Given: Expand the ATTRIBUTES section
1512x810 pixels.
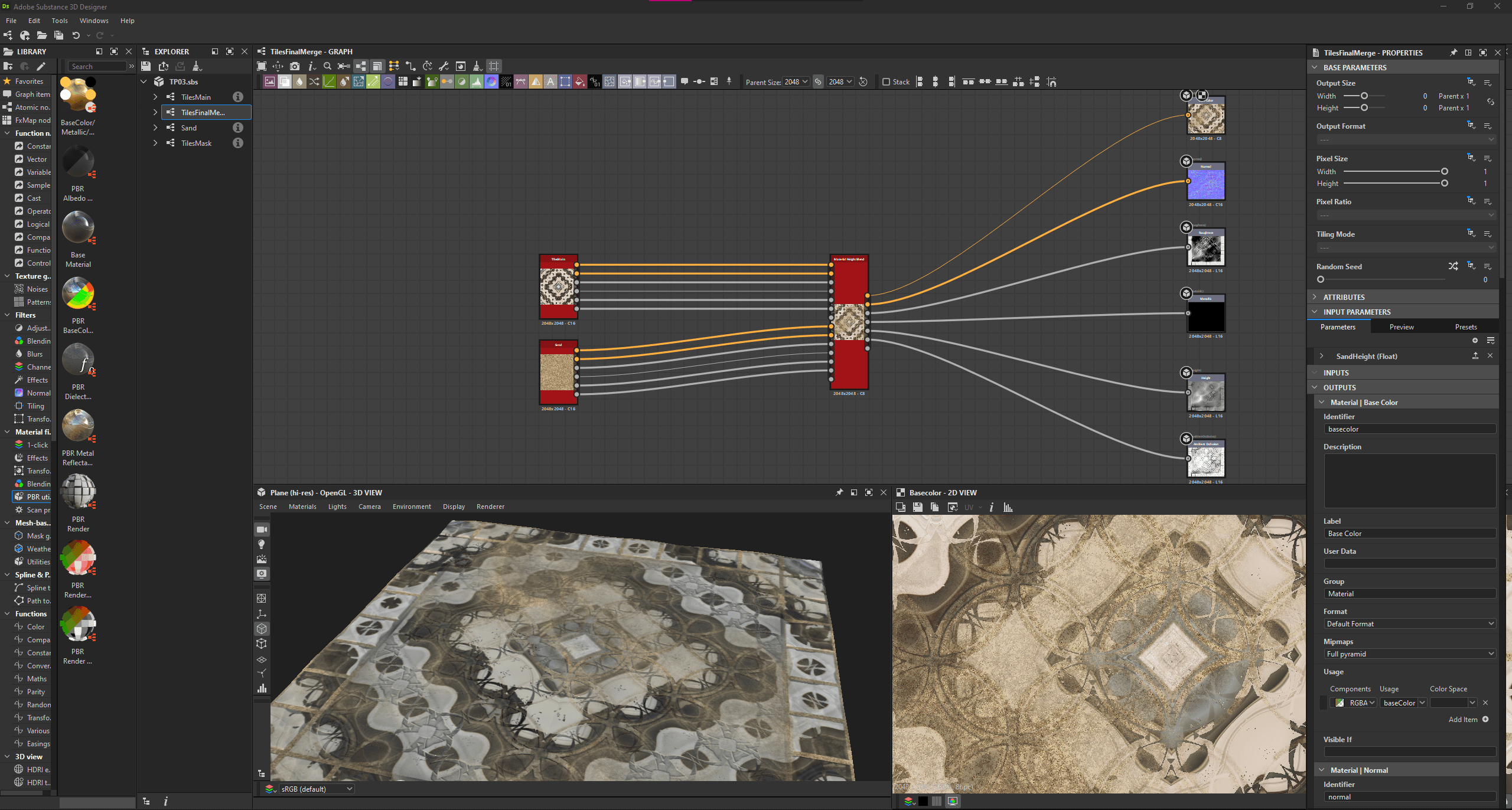Looking at the screenshot, I should pyautogui.click(x=1315, y=297).
